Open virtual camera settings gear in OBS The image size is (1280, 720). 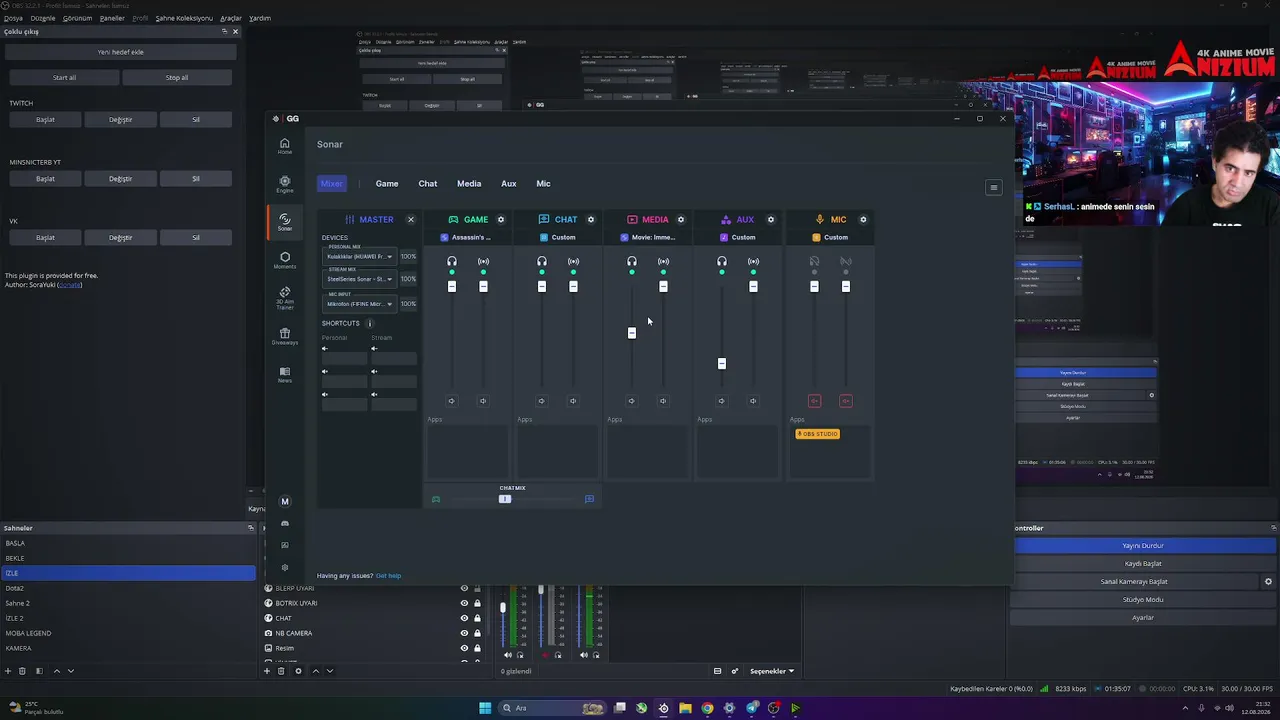(x=1268, y=581)
